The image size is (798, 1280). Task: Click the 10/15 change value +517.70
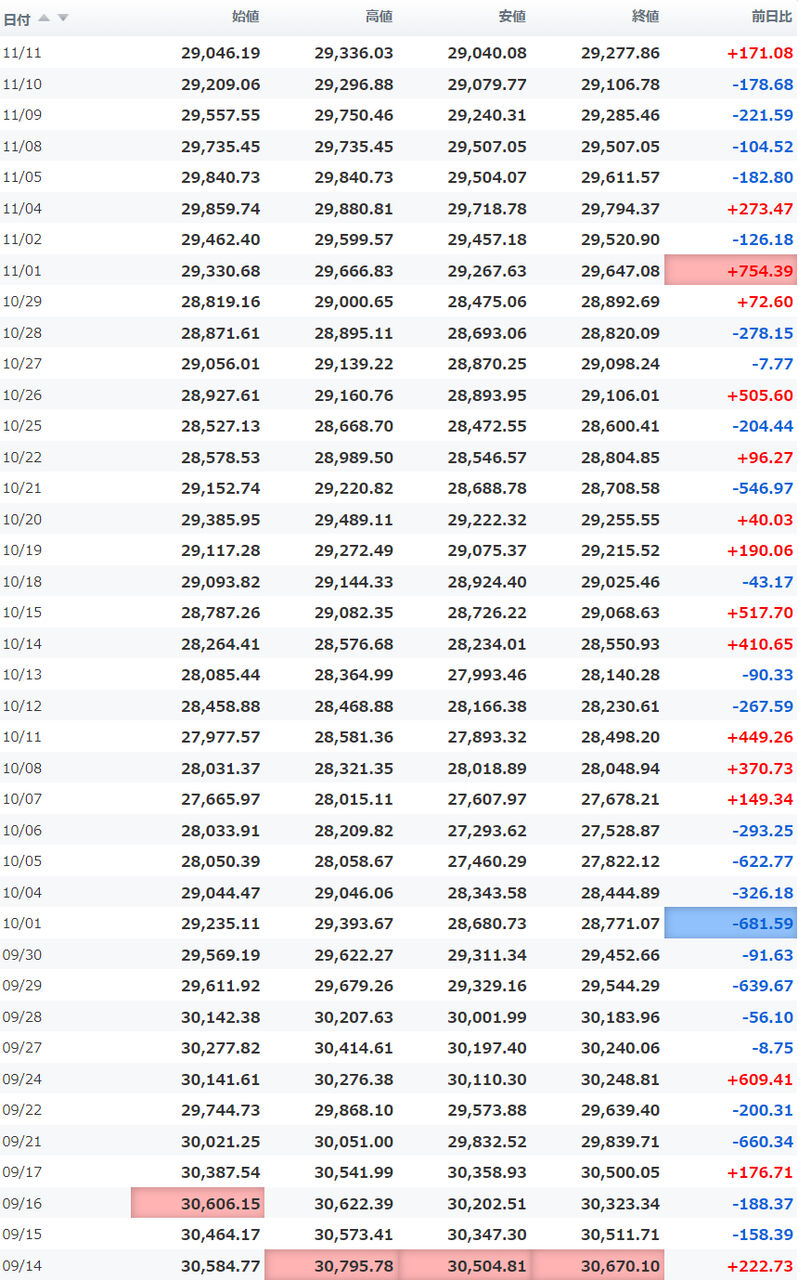pos(760,612)
